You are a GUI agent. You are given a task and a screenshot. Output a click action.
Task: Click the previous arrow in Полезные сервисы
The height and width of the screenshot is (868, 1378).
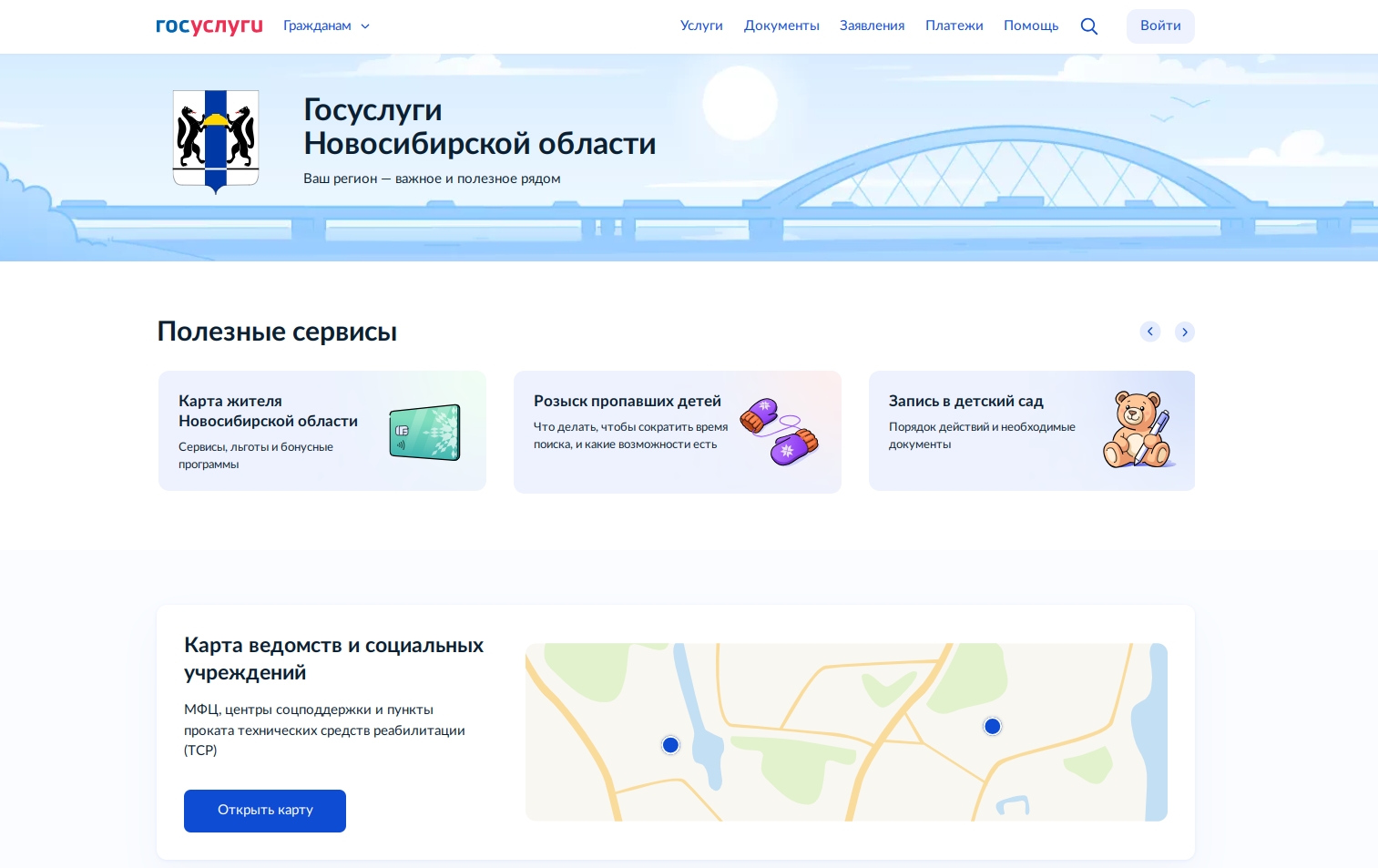1149,332
